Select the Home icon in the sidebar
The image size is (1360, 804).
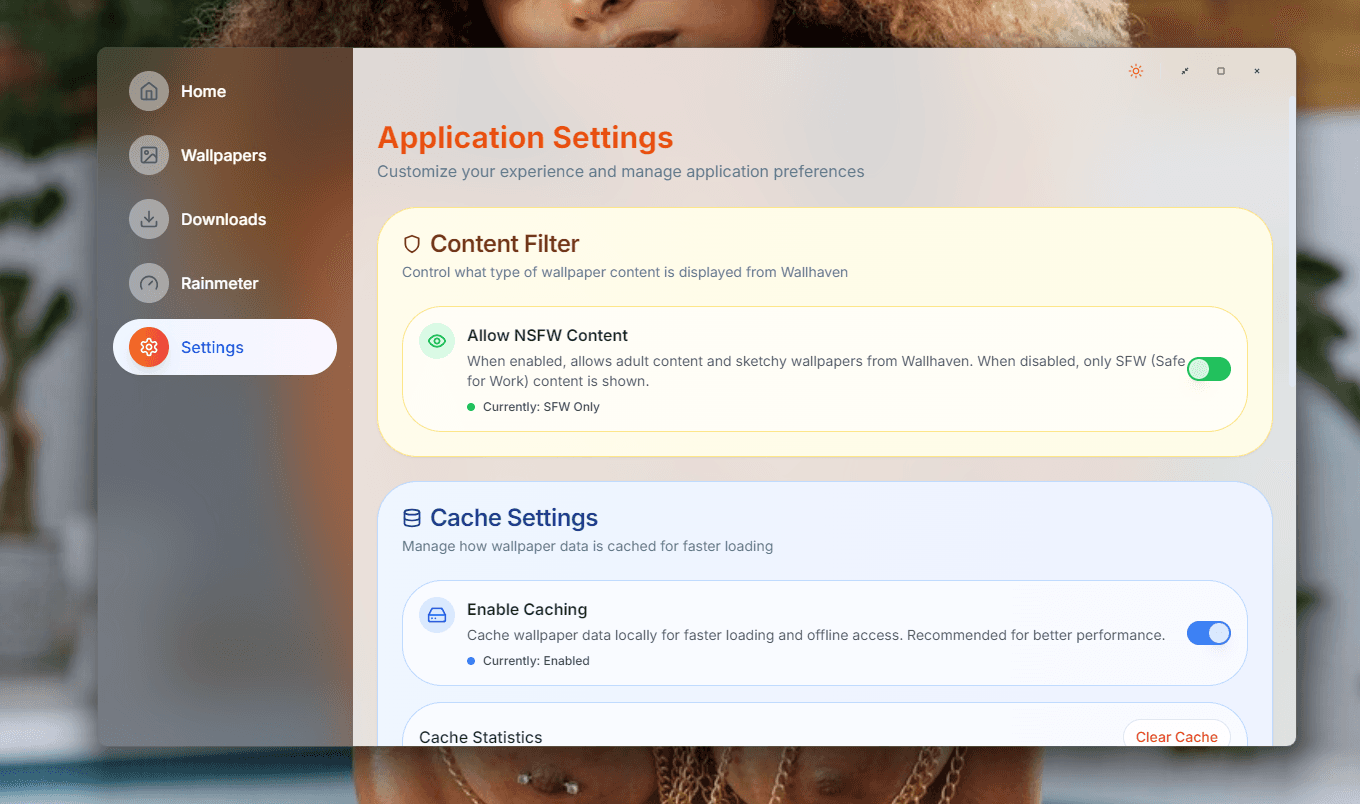(148, 91)
